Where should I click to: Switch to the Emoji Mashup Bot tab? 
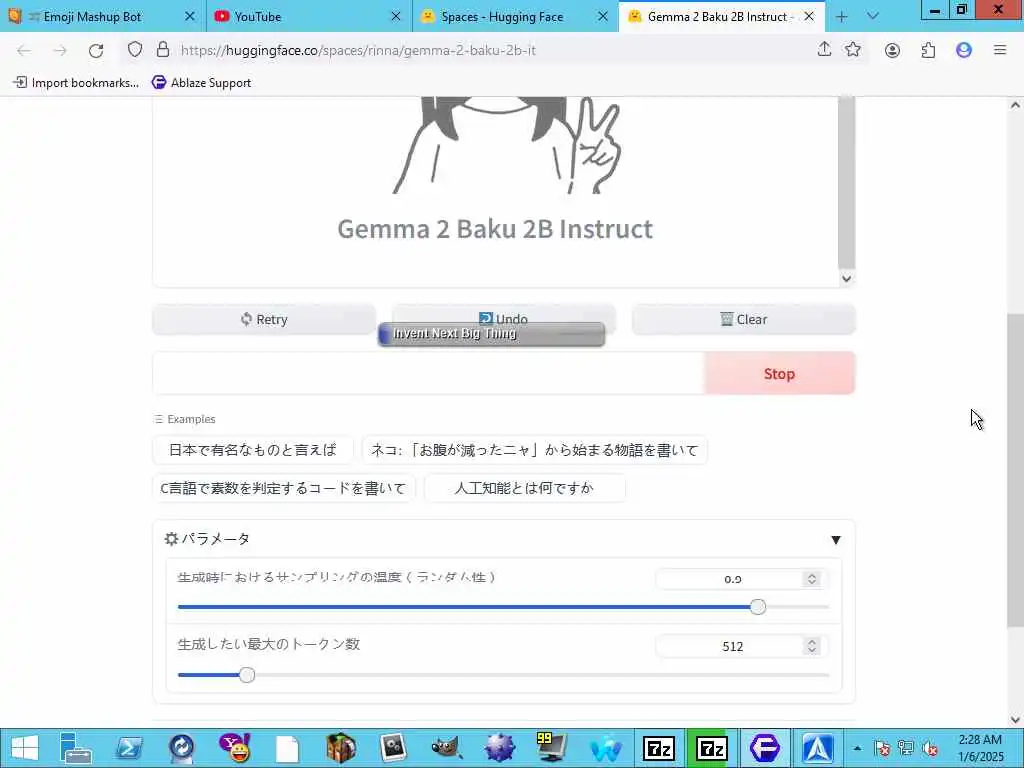pyautogui.click(x=103, y=16)
